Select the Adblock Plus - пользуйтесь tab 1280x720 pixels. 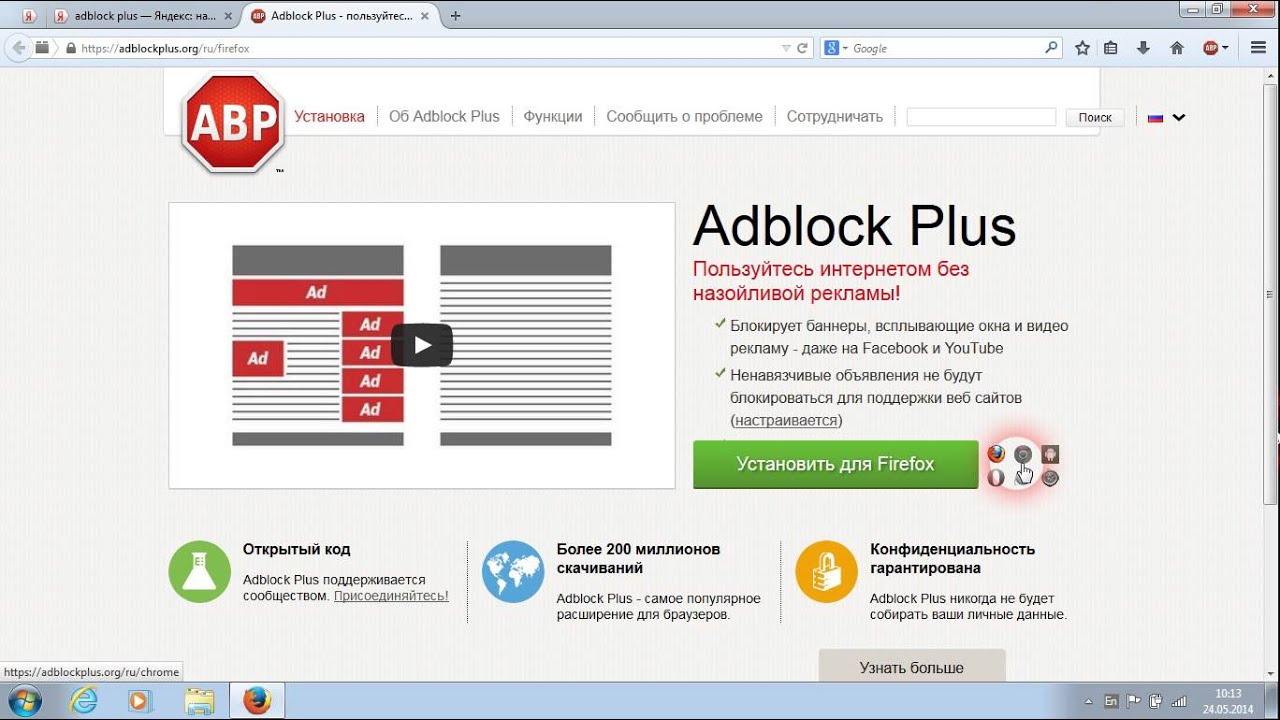(x=342, y=16)
